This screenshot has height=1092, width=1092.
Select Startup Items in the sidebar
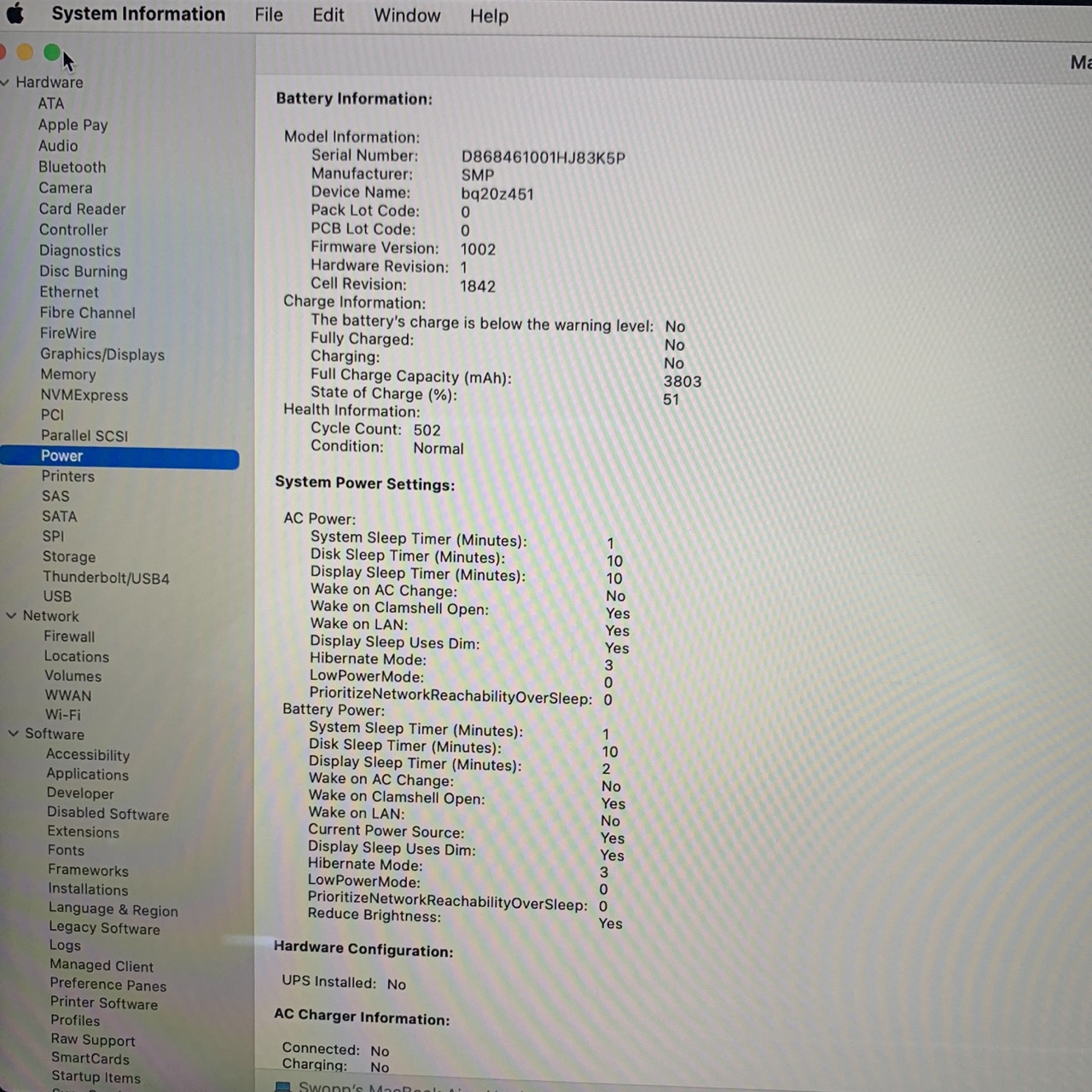(96, 1077)
